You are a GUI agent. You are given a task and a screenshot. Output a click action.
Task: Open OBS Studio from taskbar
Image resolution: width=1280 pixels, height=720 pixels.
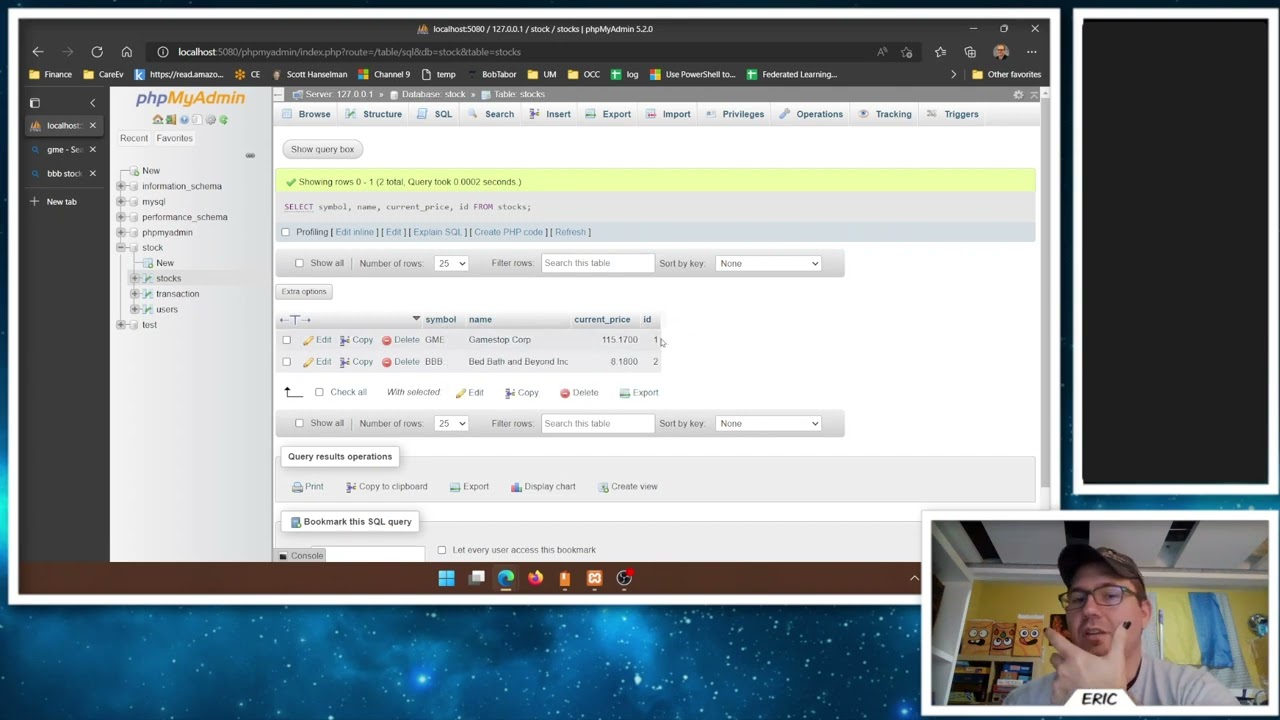coord(624,578)
